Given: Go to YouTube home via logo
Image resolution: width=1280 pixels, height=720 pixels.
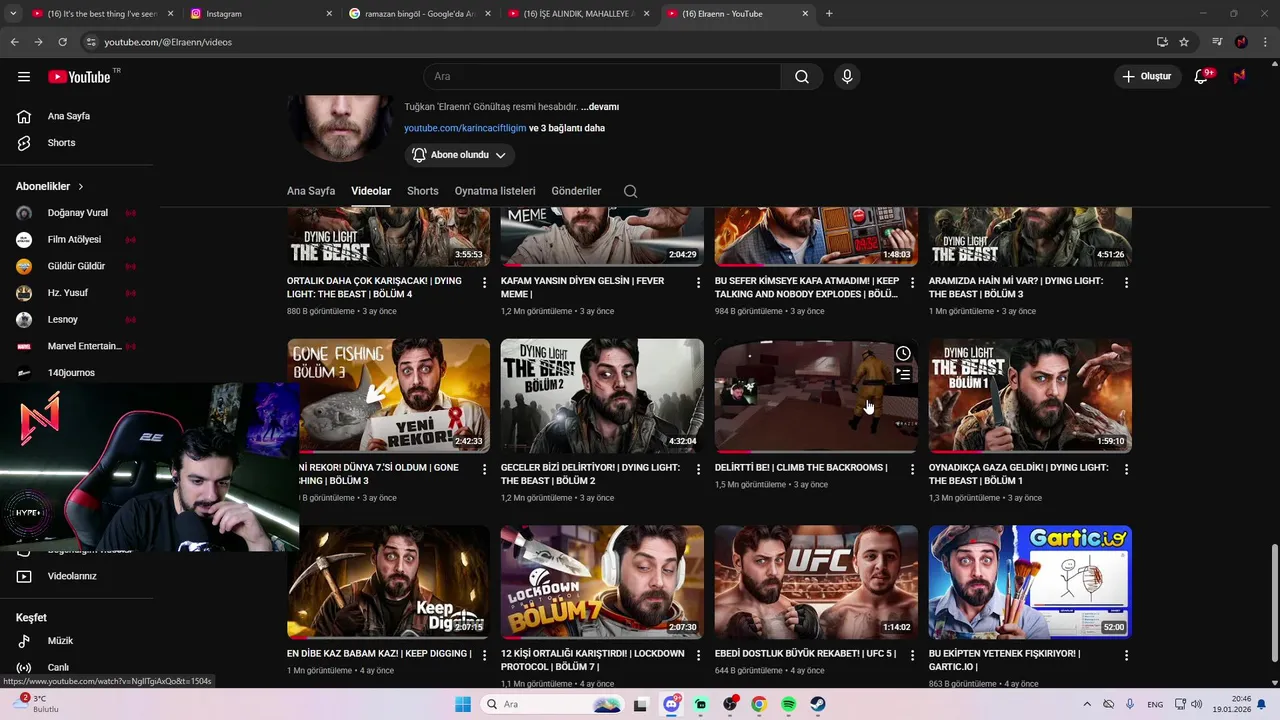Looking at the screenshot, I should coord(80,77).
